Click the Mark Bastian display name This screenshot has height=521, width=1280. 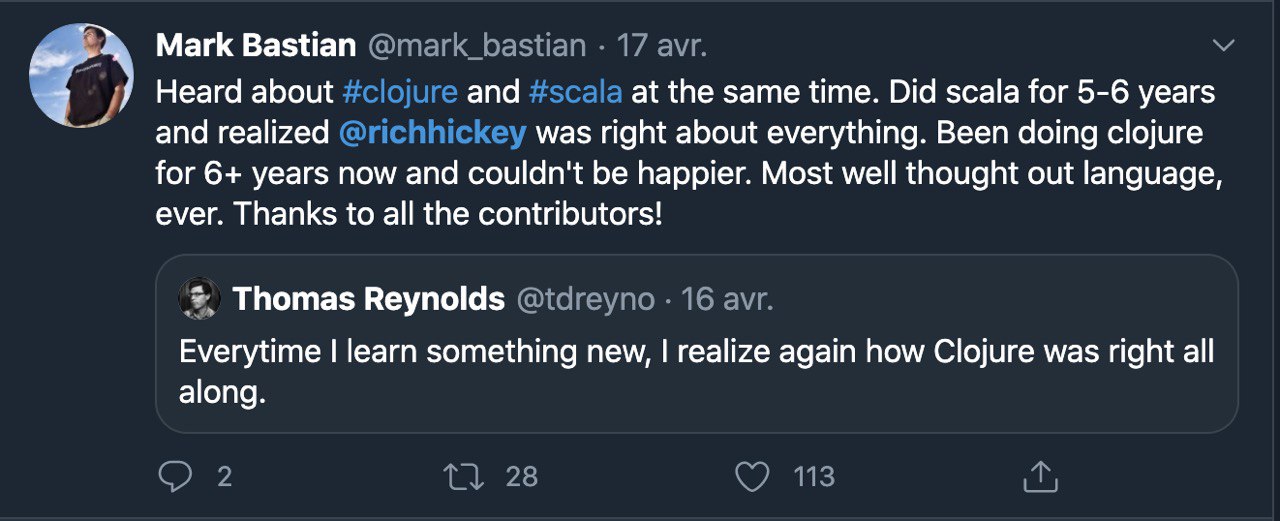(256, 46)
